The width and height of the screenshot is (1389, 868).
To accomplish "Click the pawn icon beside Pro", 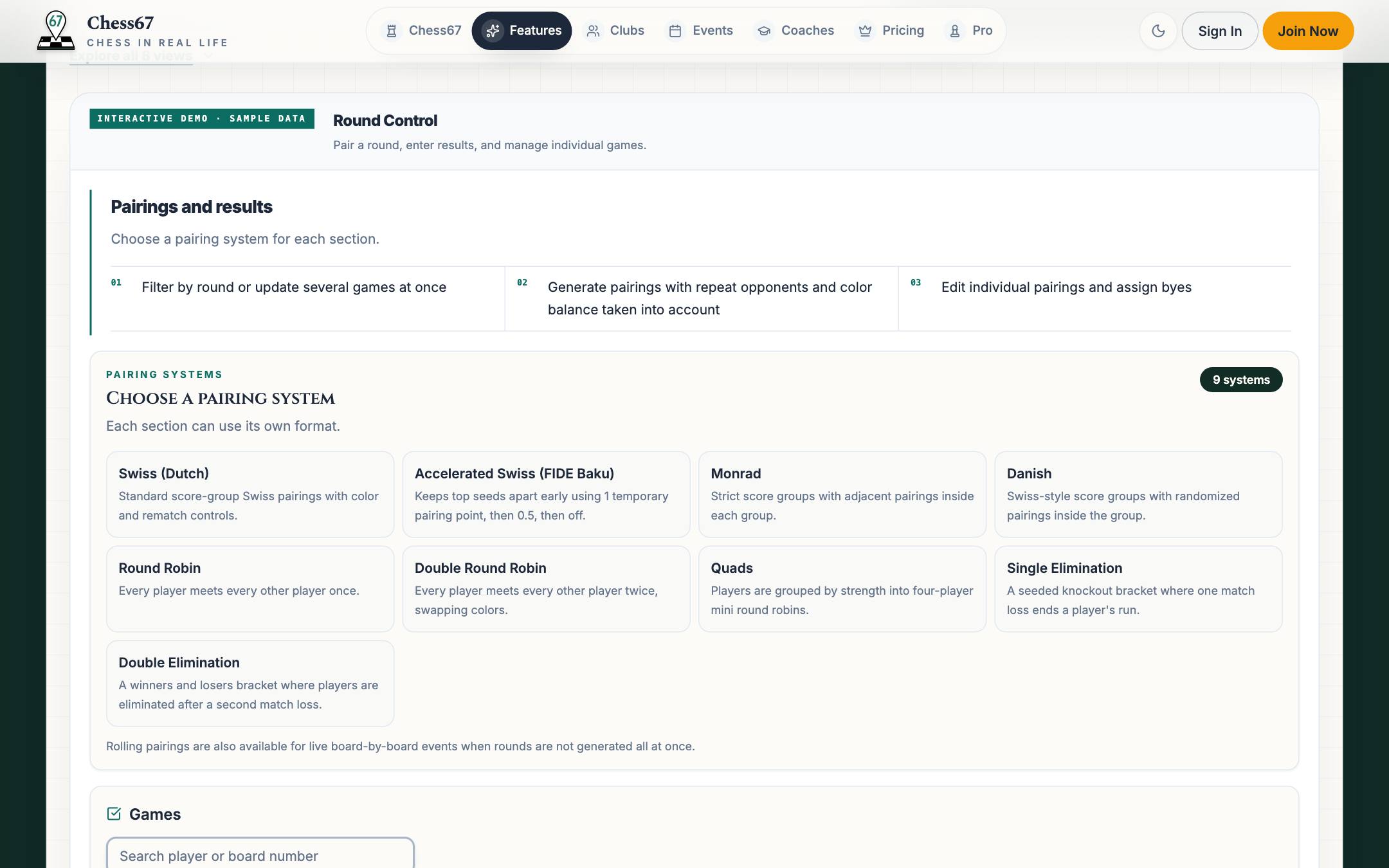I will [955, 31].
